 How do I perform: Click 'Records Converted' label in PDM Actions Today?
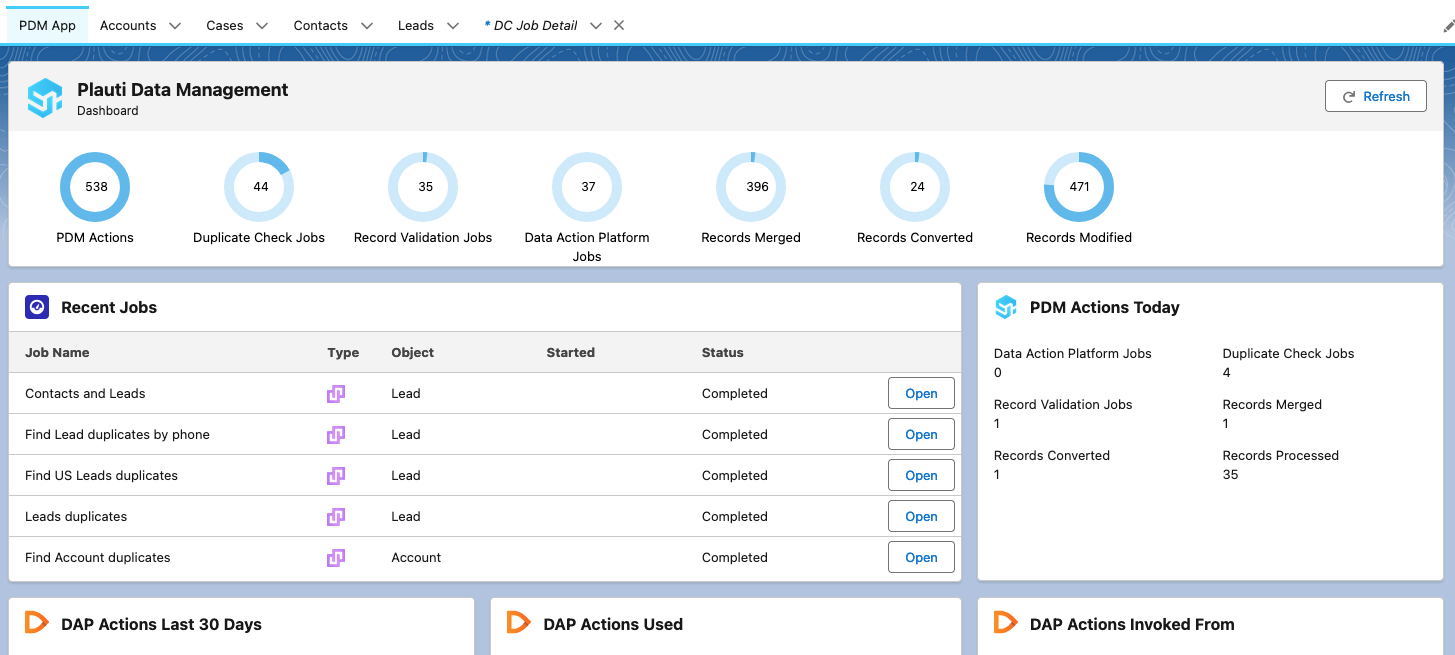point(1052,456)
